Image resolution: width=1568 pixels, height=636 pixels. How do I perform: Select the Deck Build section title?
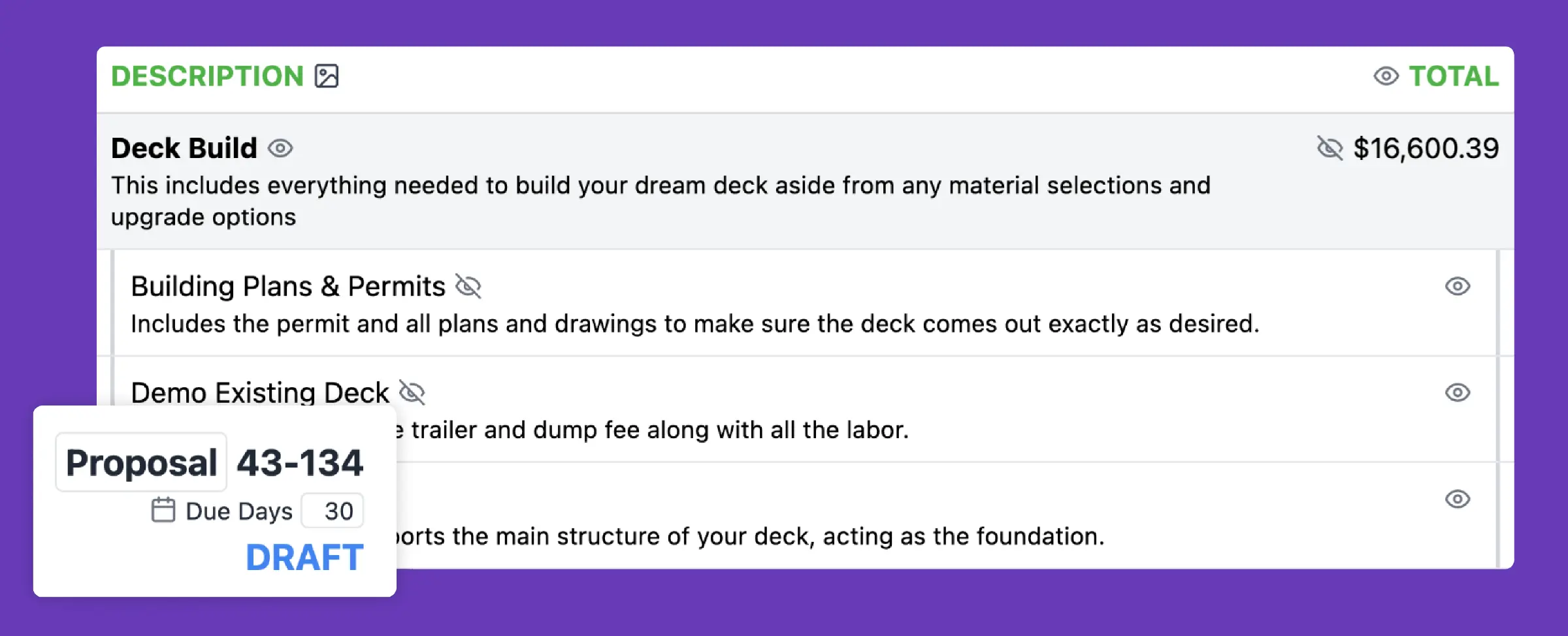184,149
